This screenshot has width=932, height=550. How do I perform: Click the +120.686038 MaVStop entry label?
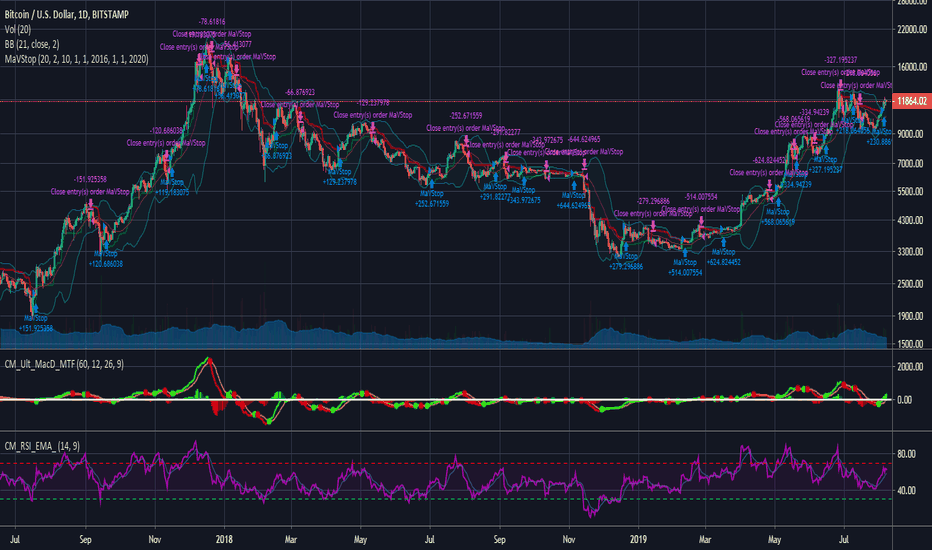pyautogui.click(x=105, y=263)
